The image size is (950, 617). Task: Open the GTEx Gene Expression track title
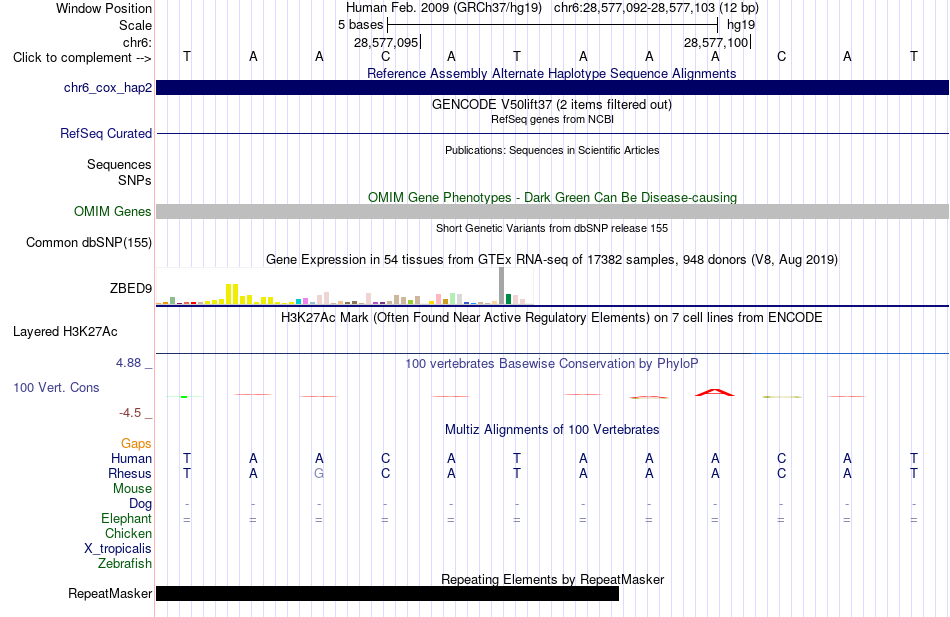tap(552, 259)
